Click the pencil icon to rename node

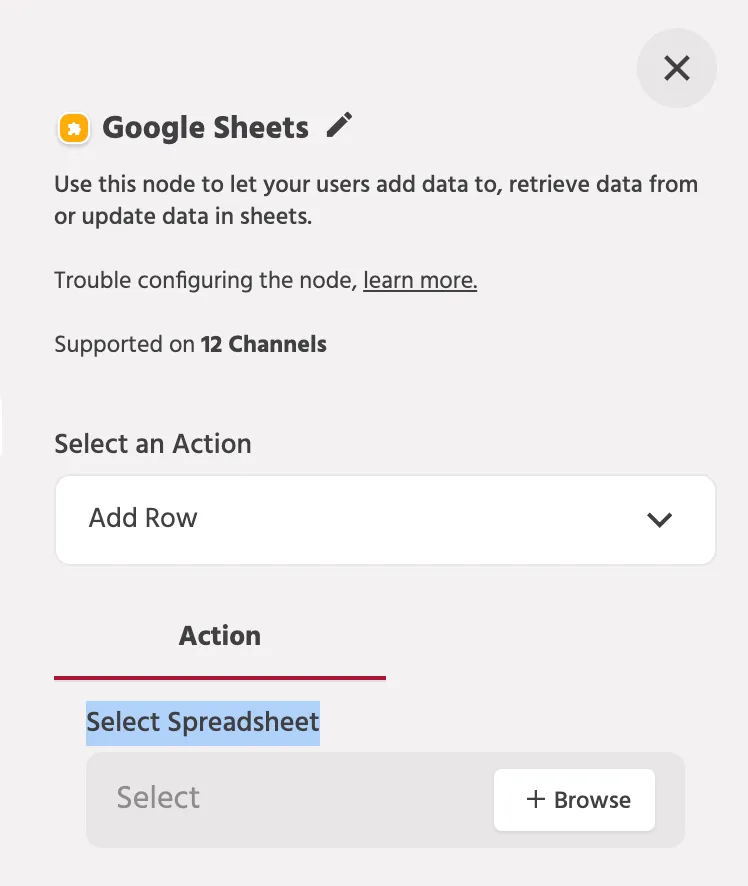(x=339, y=125)
